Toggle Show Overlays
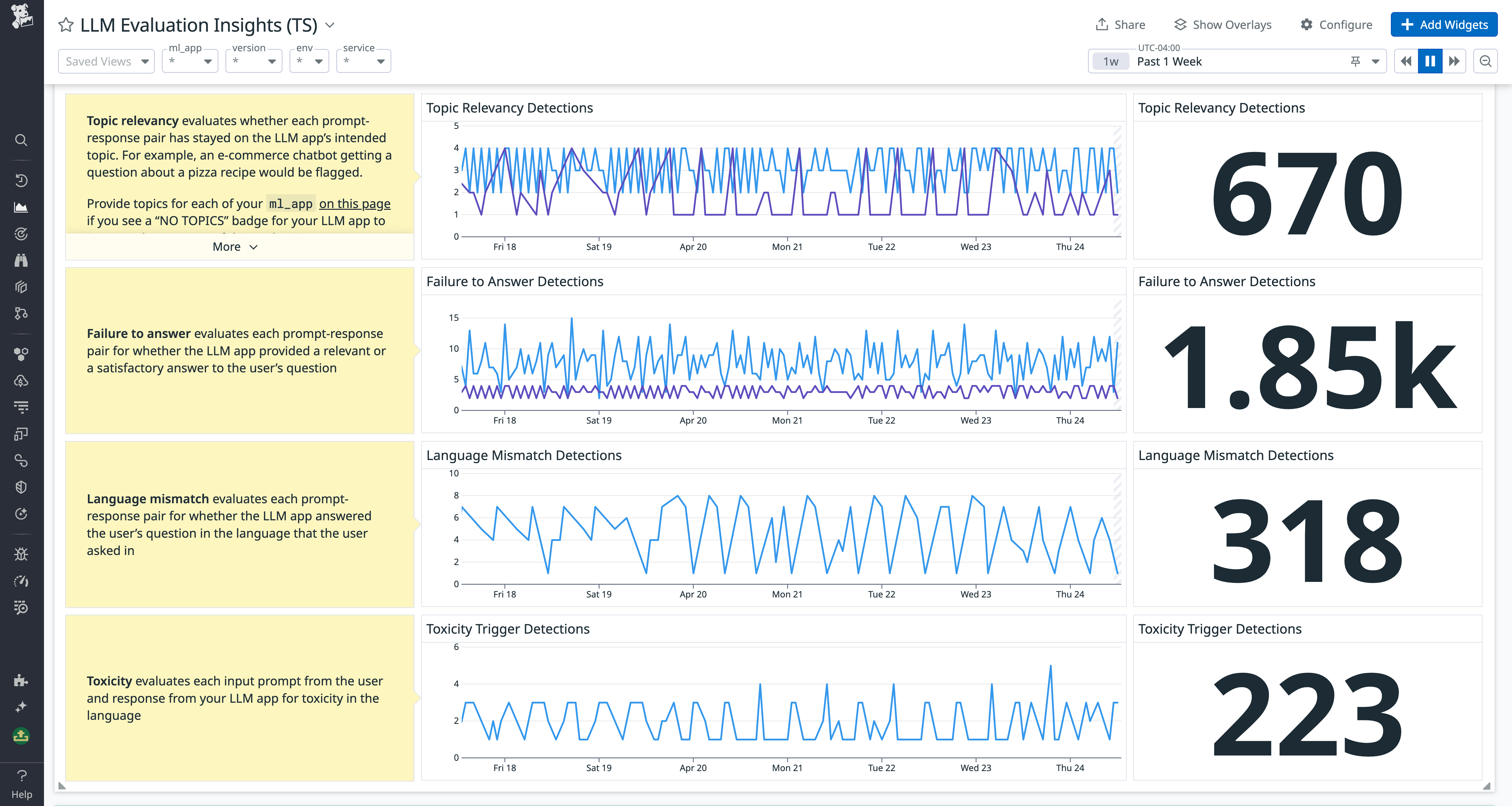Viewport: 1512px width, 806px height. click(x=1223, y=24)
